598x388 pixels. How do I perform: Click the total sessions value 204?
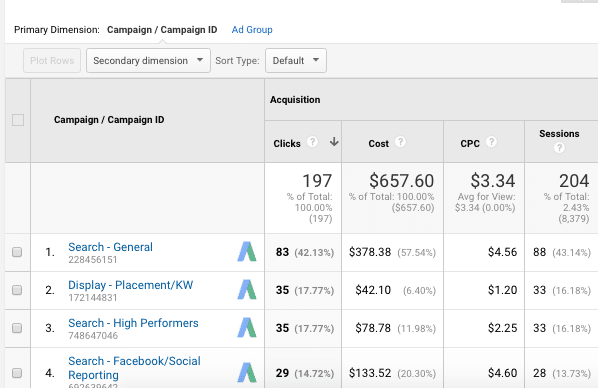(x=574, y=181)
